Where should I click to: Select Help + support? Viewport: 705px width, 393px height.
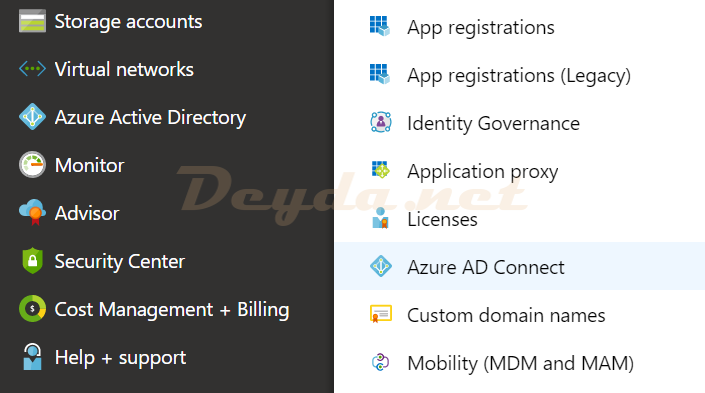tap(120, 358)
